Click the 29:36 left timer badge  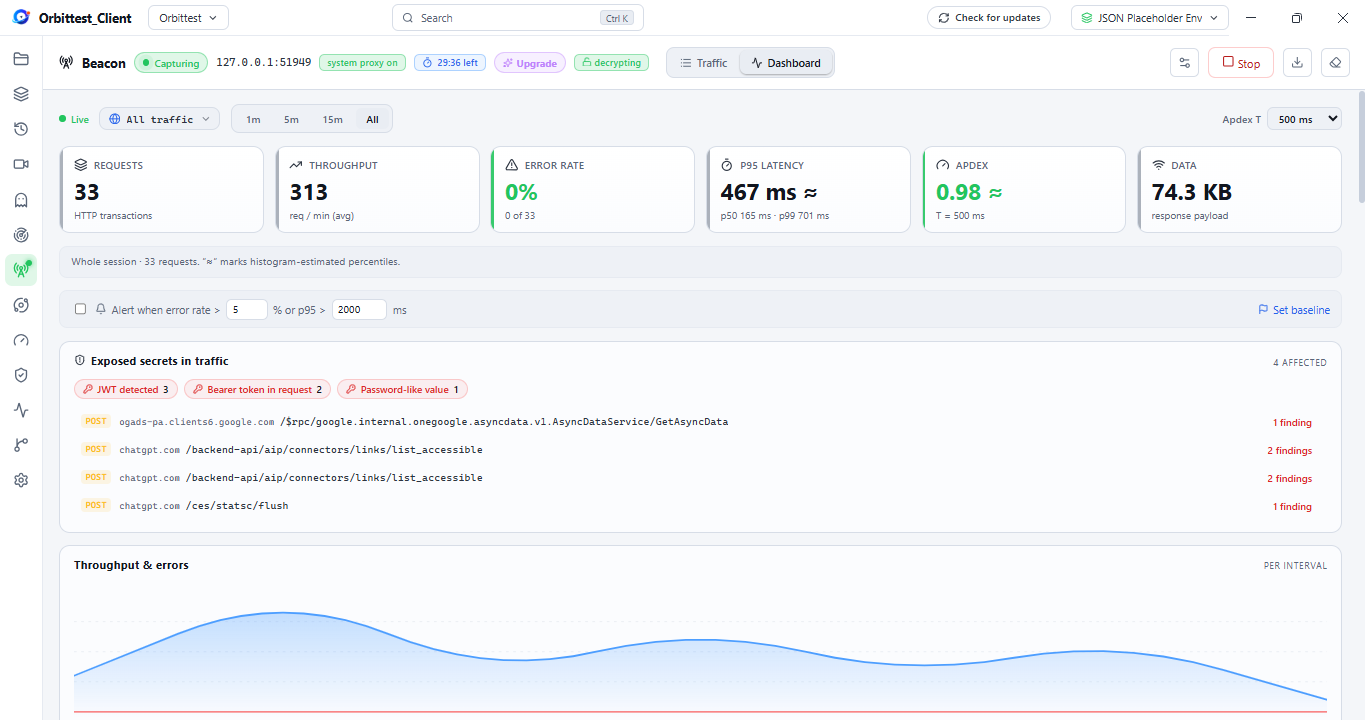[450, 63]
